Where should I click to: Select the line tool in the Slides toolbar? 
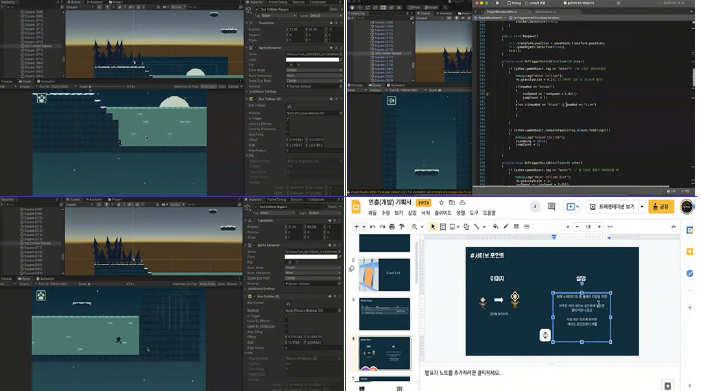pyautogui.click(x=477, y=227)
